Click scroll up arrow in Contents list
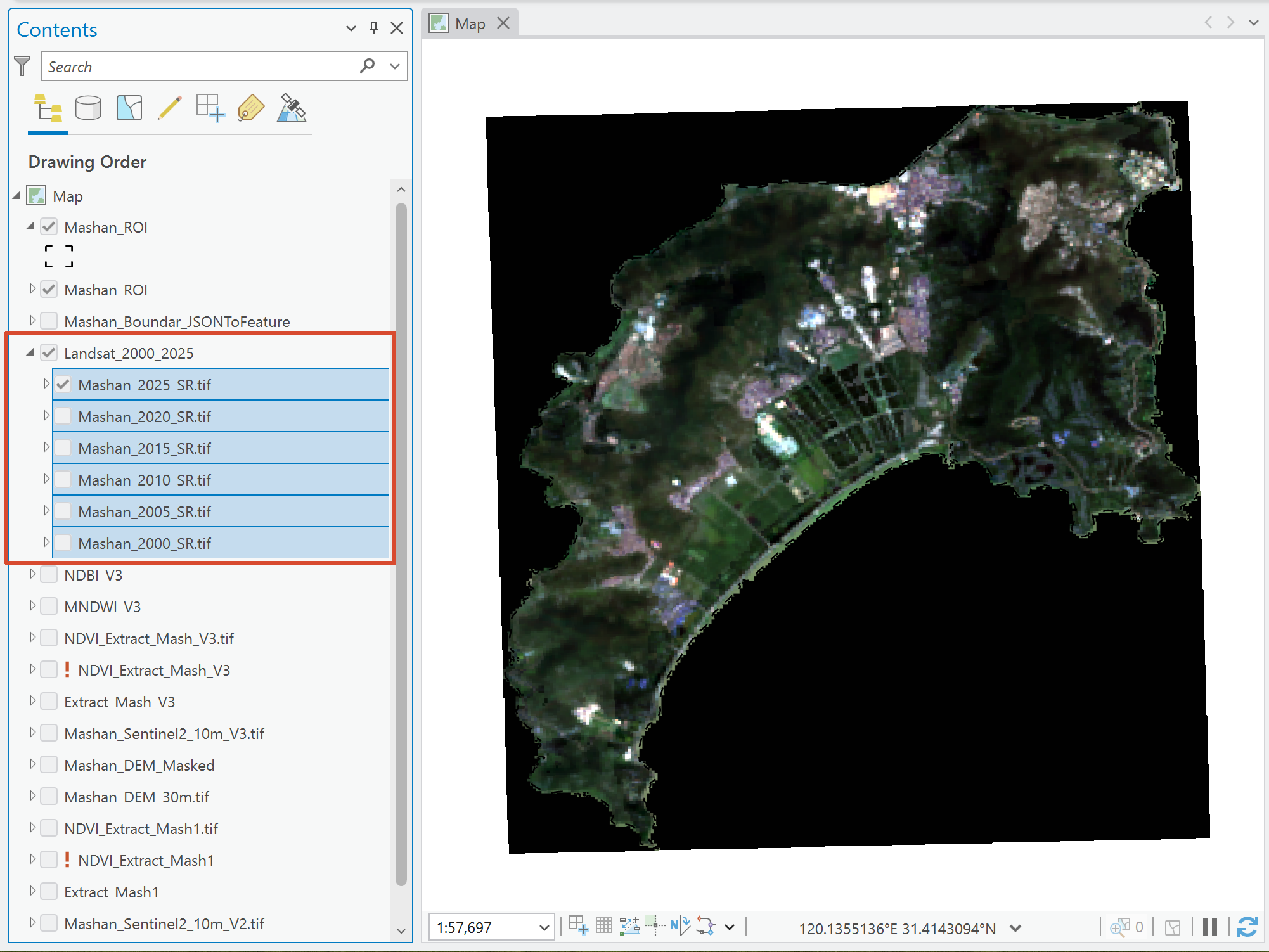Viewport: 1269px width, 952px height. pyautogui.click(x=401, y=190)
